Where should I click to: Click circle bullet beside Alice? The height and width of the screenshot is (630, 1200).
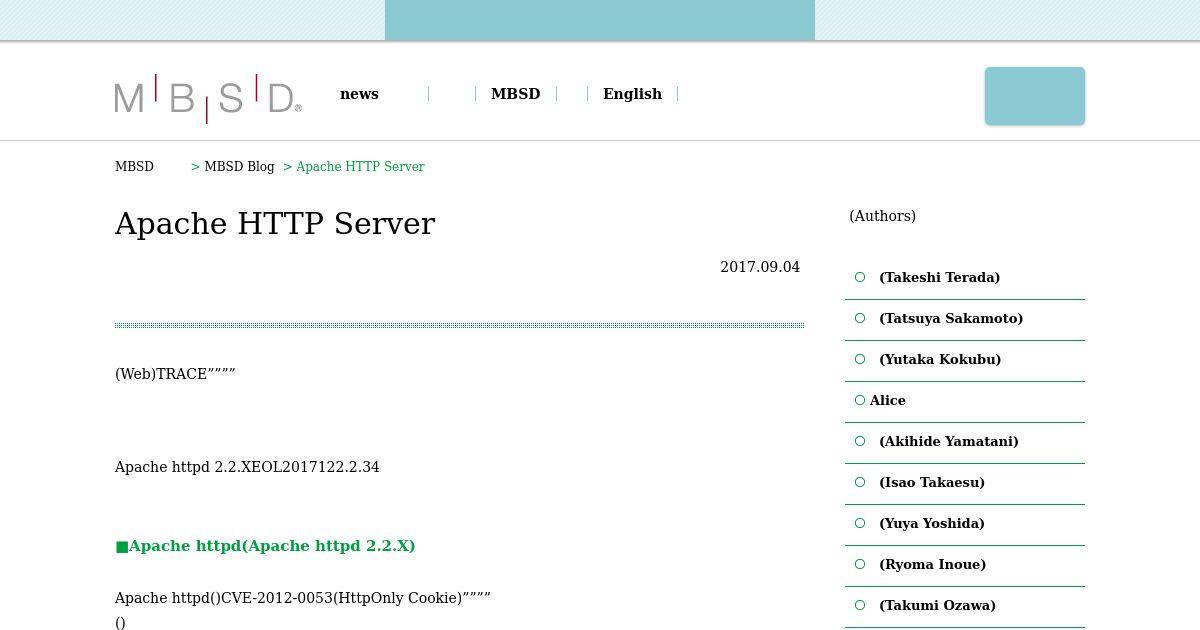click(860, 400)
